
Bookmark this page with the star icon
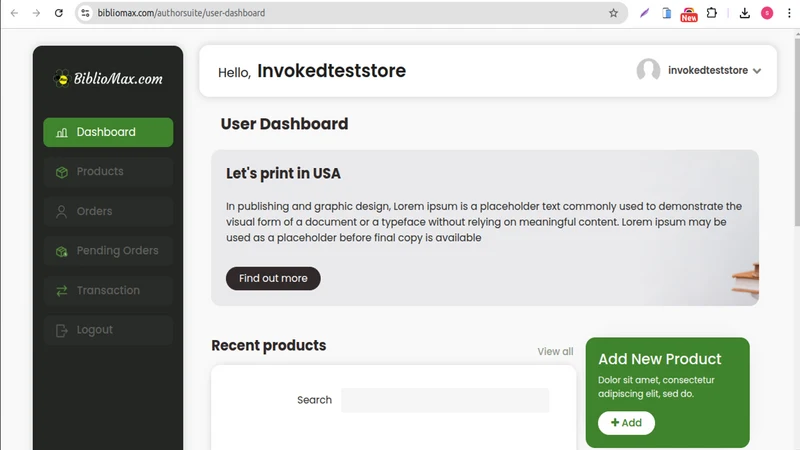click(613, 13)
